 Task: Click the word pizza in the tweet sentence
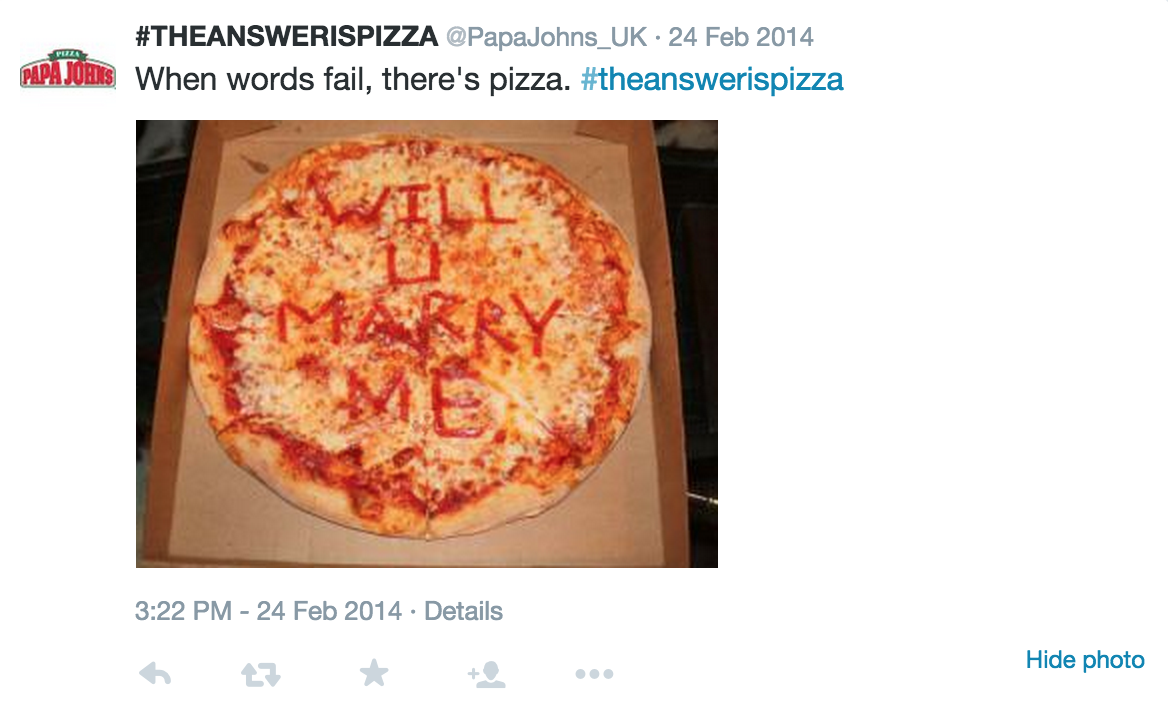530,79
